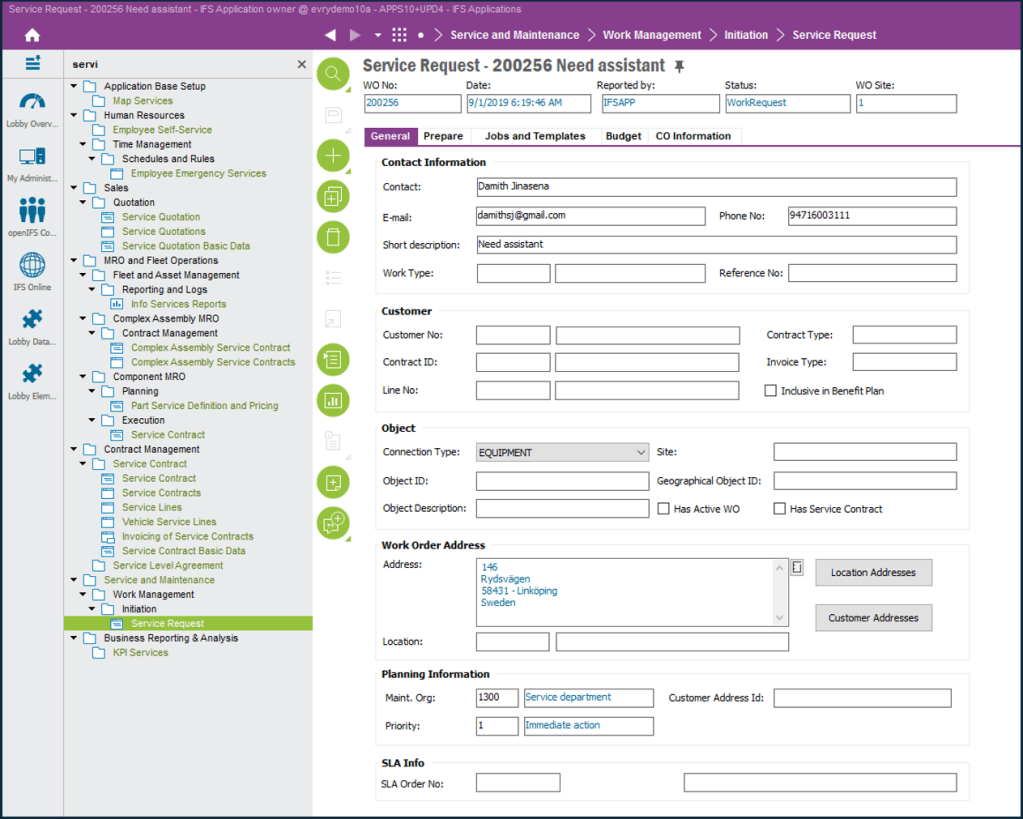This screenshot has width=1023, height=819.
Task: Click the Home icon in top bar
Action: [32, 35]
